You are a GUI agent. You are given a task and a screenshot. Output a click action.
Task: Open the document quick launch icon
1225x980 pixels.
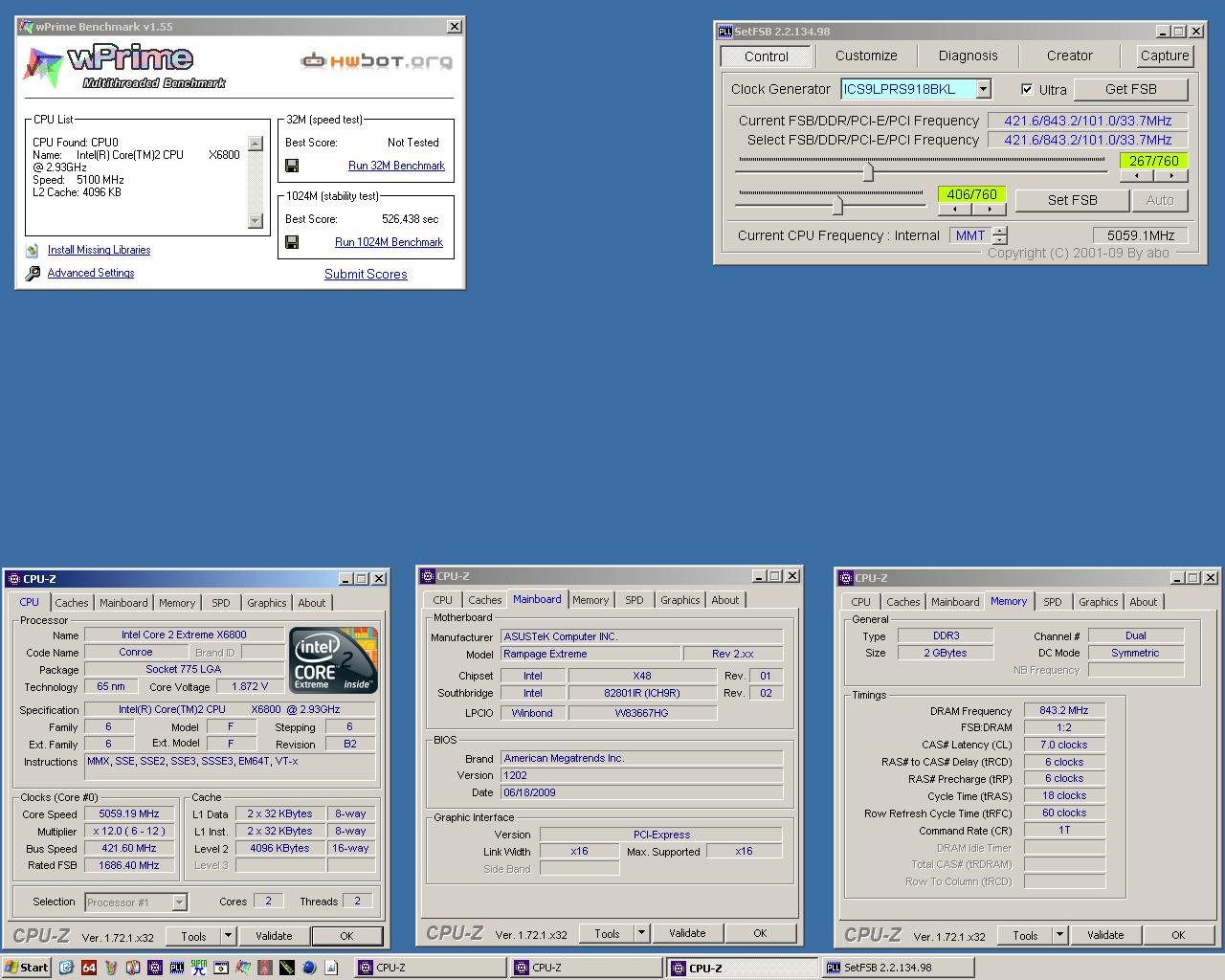click(x=331, y=968)
